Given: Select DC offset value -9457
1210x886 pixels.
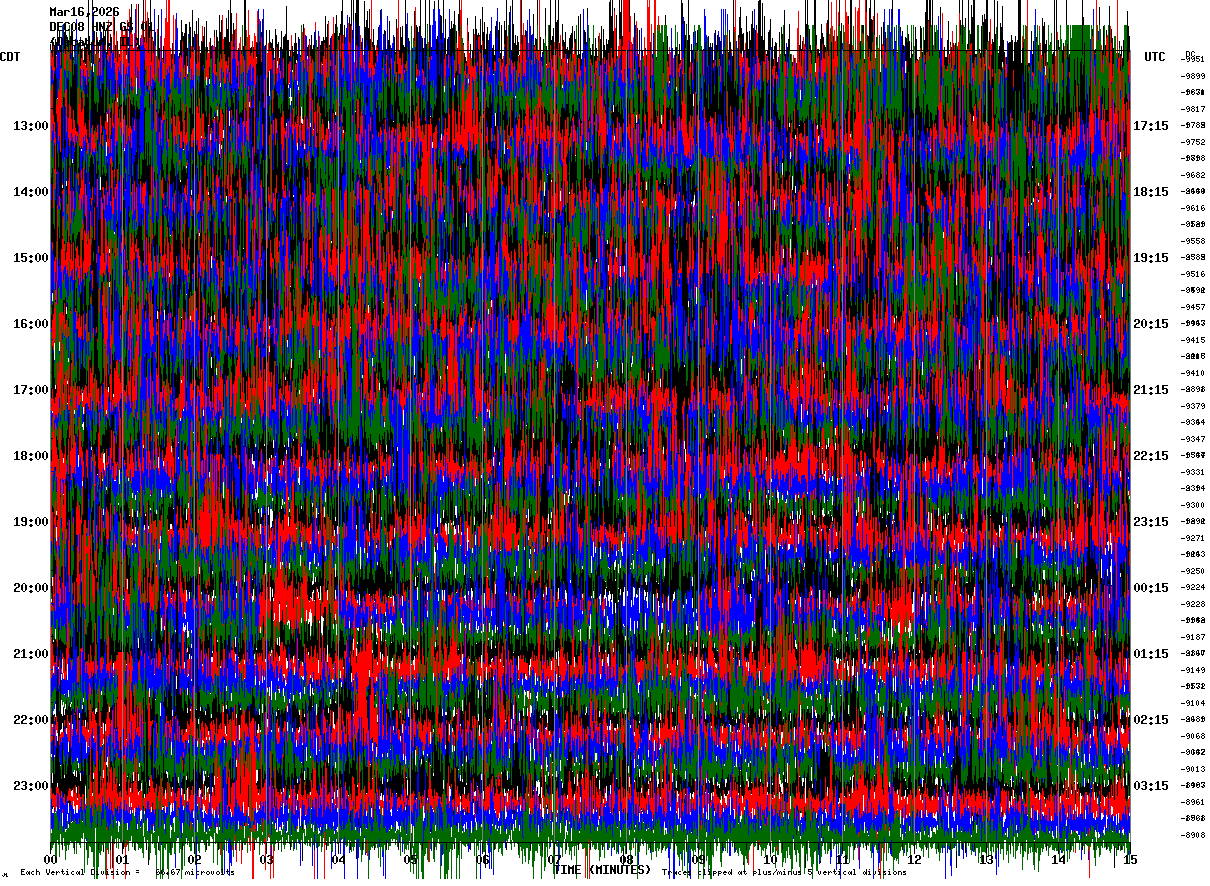Looking at the screenshot, I should pyautogui.click(x=1195, y=307).
